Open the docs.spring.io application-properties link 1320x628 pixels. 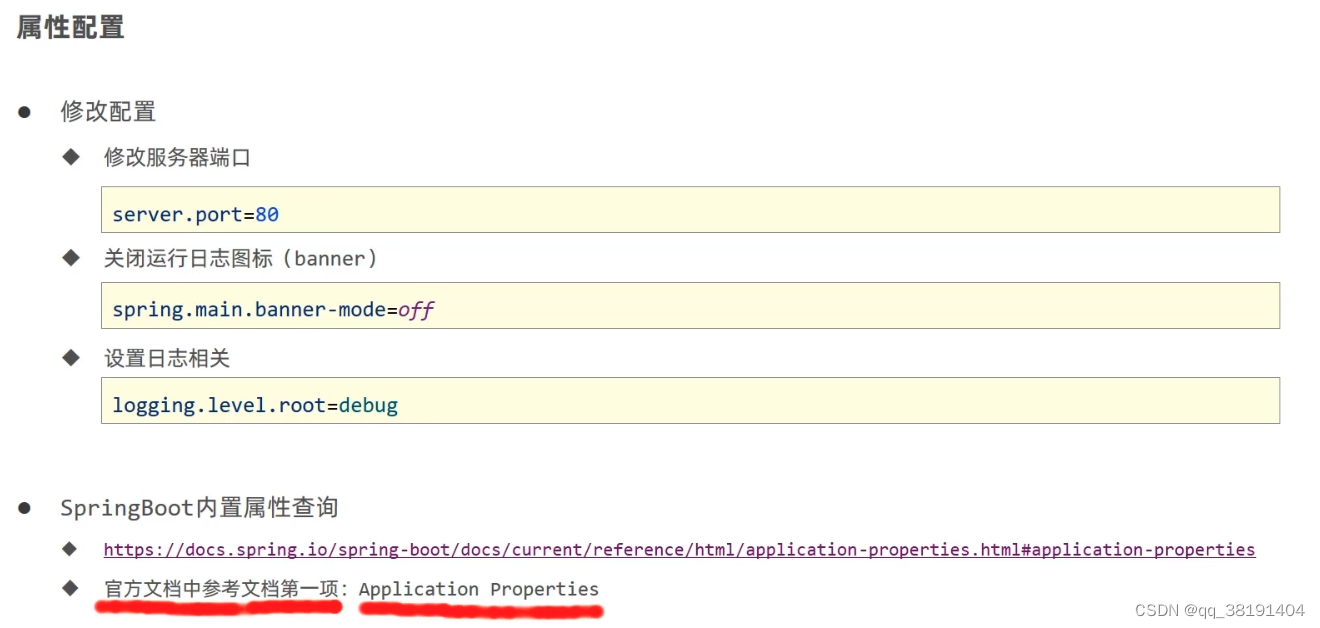679,549
